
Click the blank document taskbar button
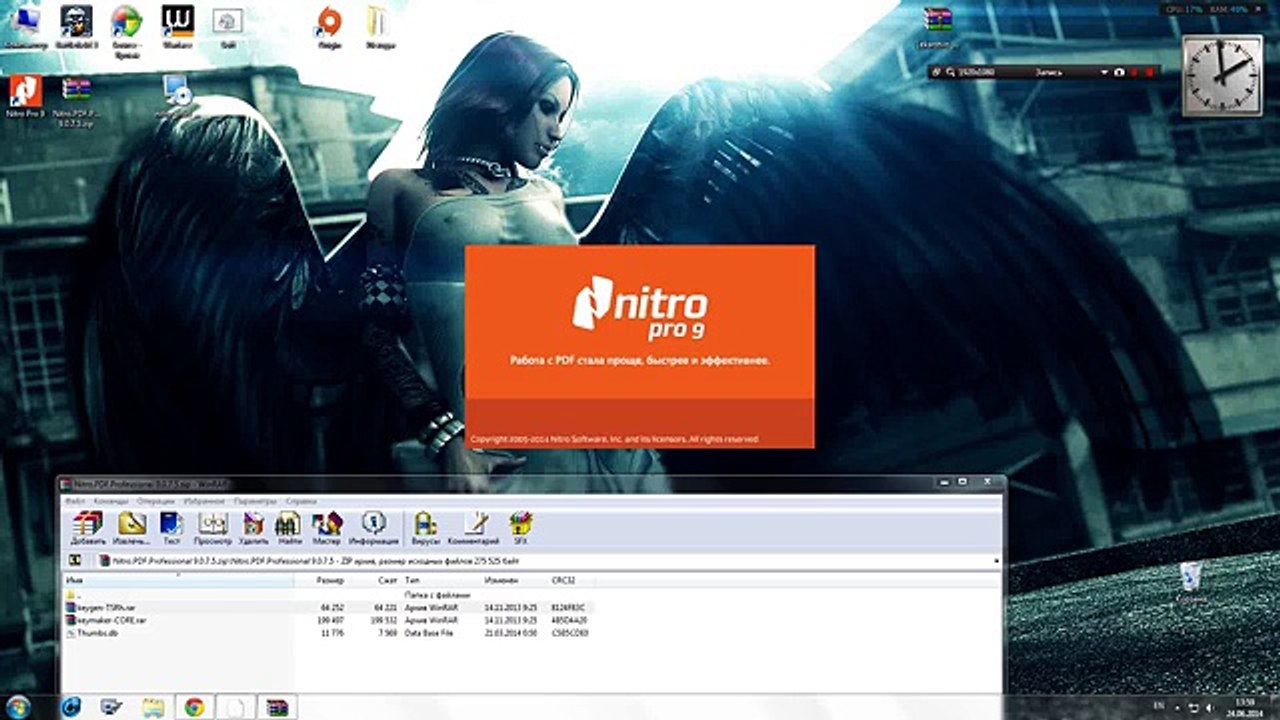235,707
